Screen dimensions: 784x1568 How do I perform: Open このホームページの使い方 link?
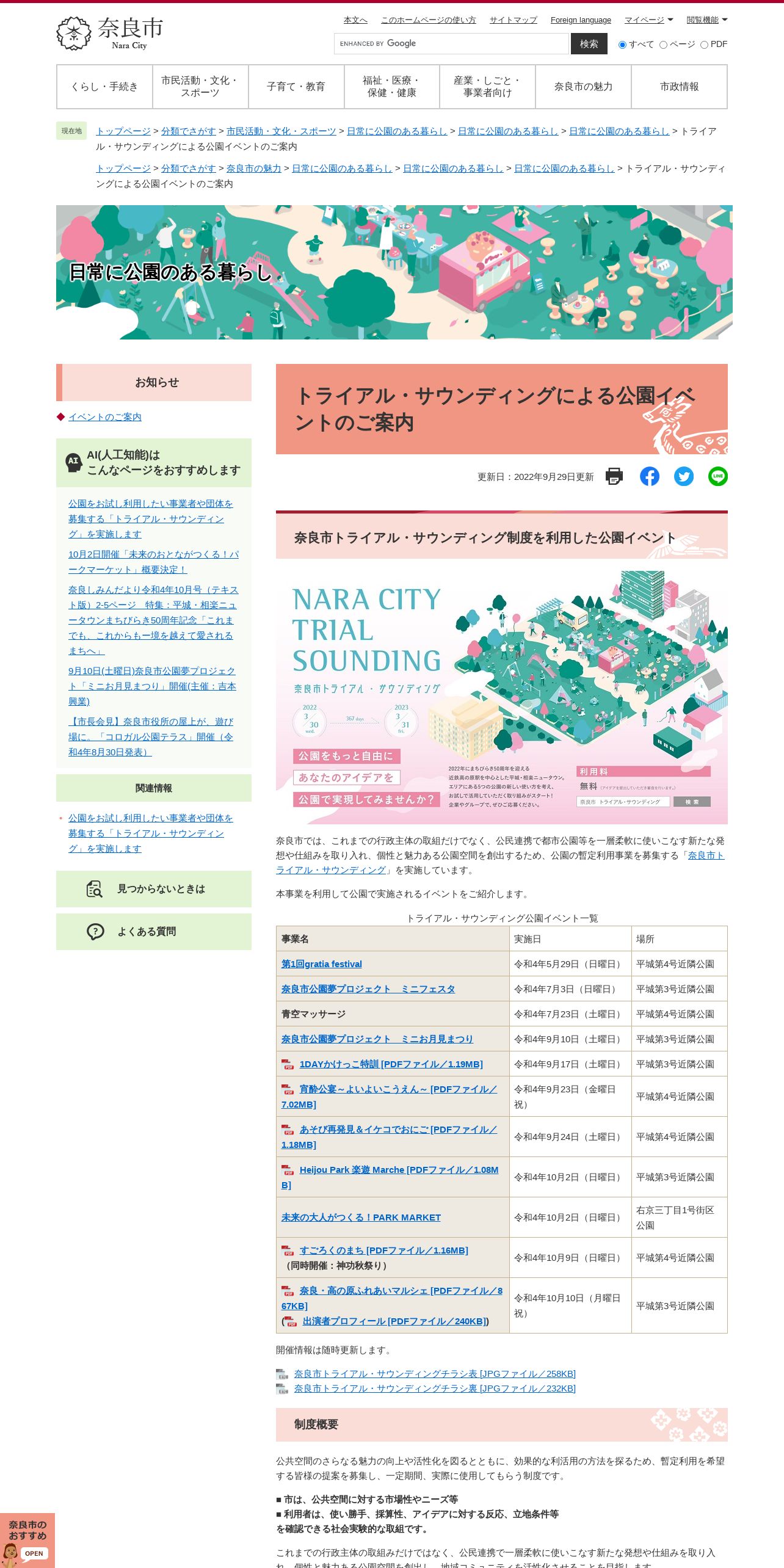point(428,20)
